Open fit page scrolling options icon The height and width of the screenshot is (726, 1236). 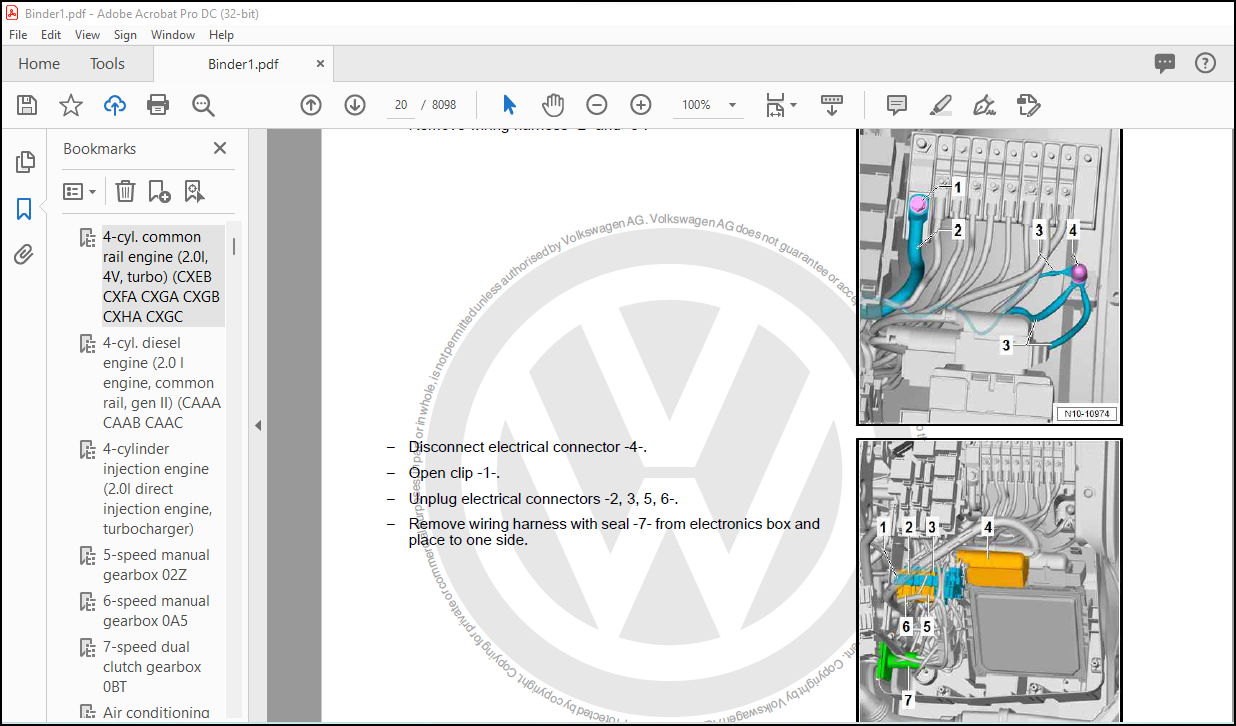pos(781,105)
